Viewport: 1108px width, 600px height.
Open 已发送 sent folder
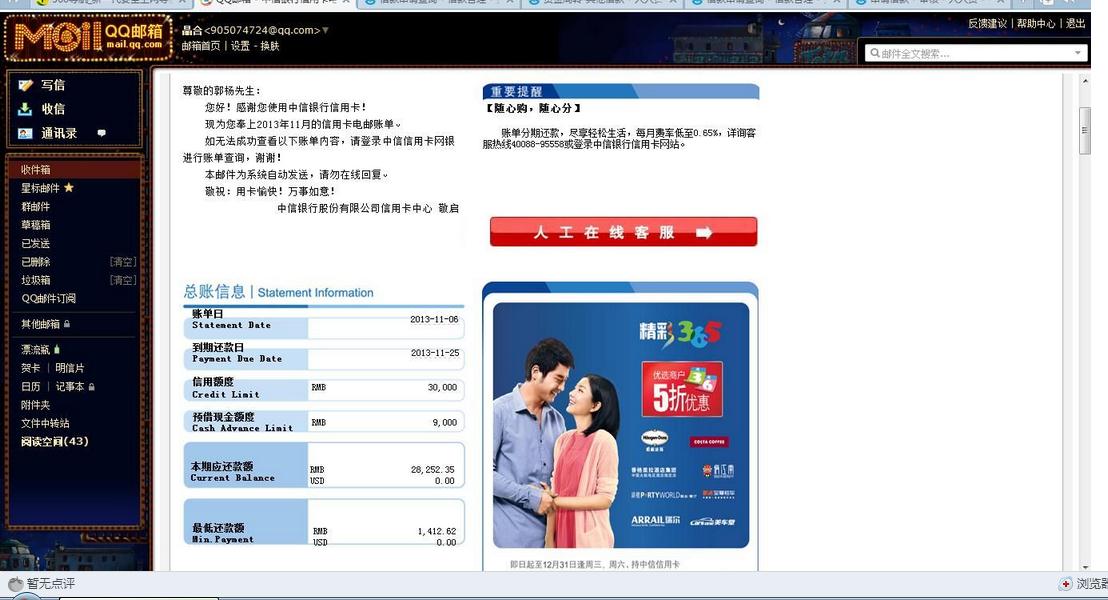pos(35,243)
